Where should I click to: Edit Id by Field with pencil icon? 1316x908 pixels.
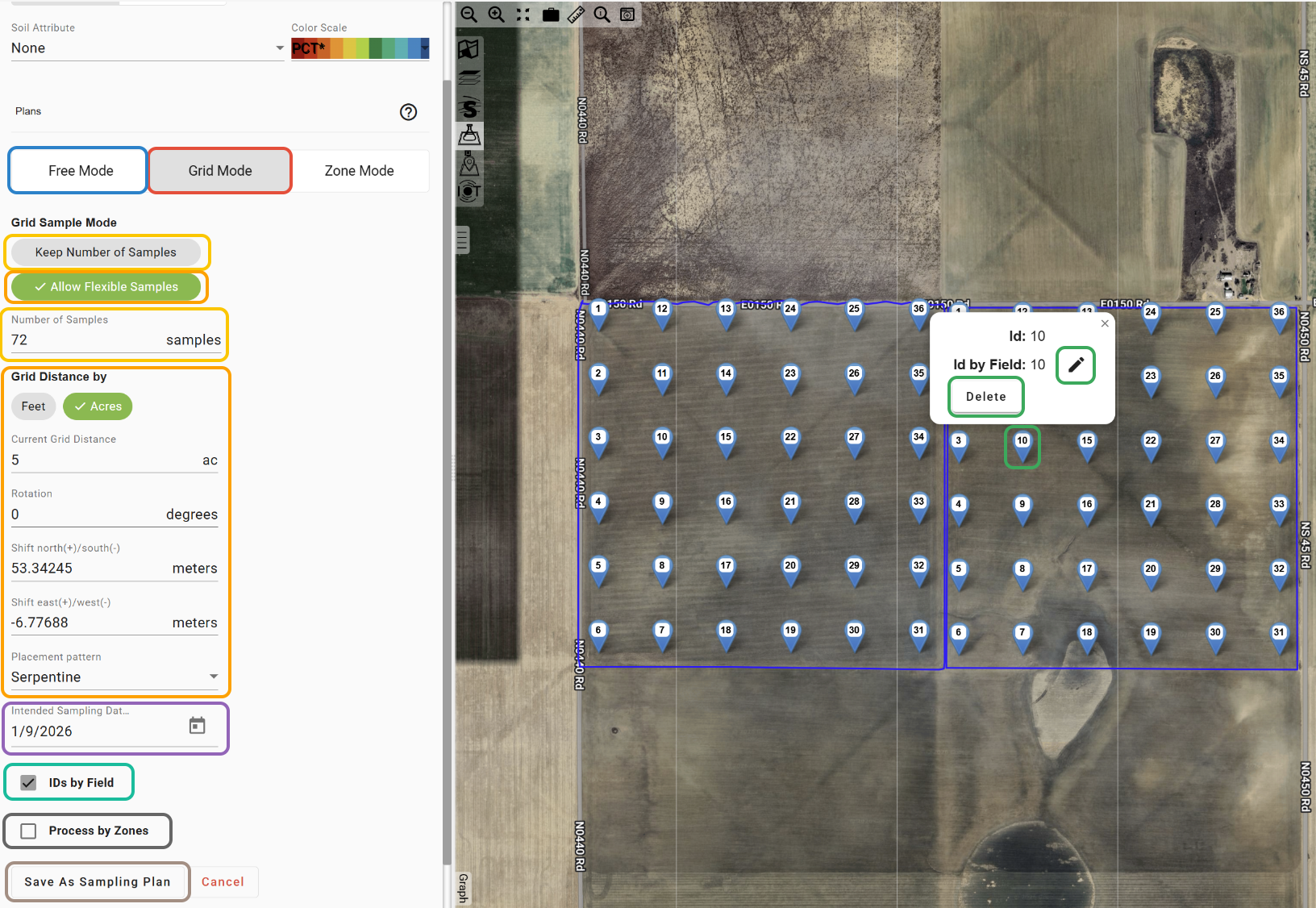pyautogui.click(x=1076, y=365)
